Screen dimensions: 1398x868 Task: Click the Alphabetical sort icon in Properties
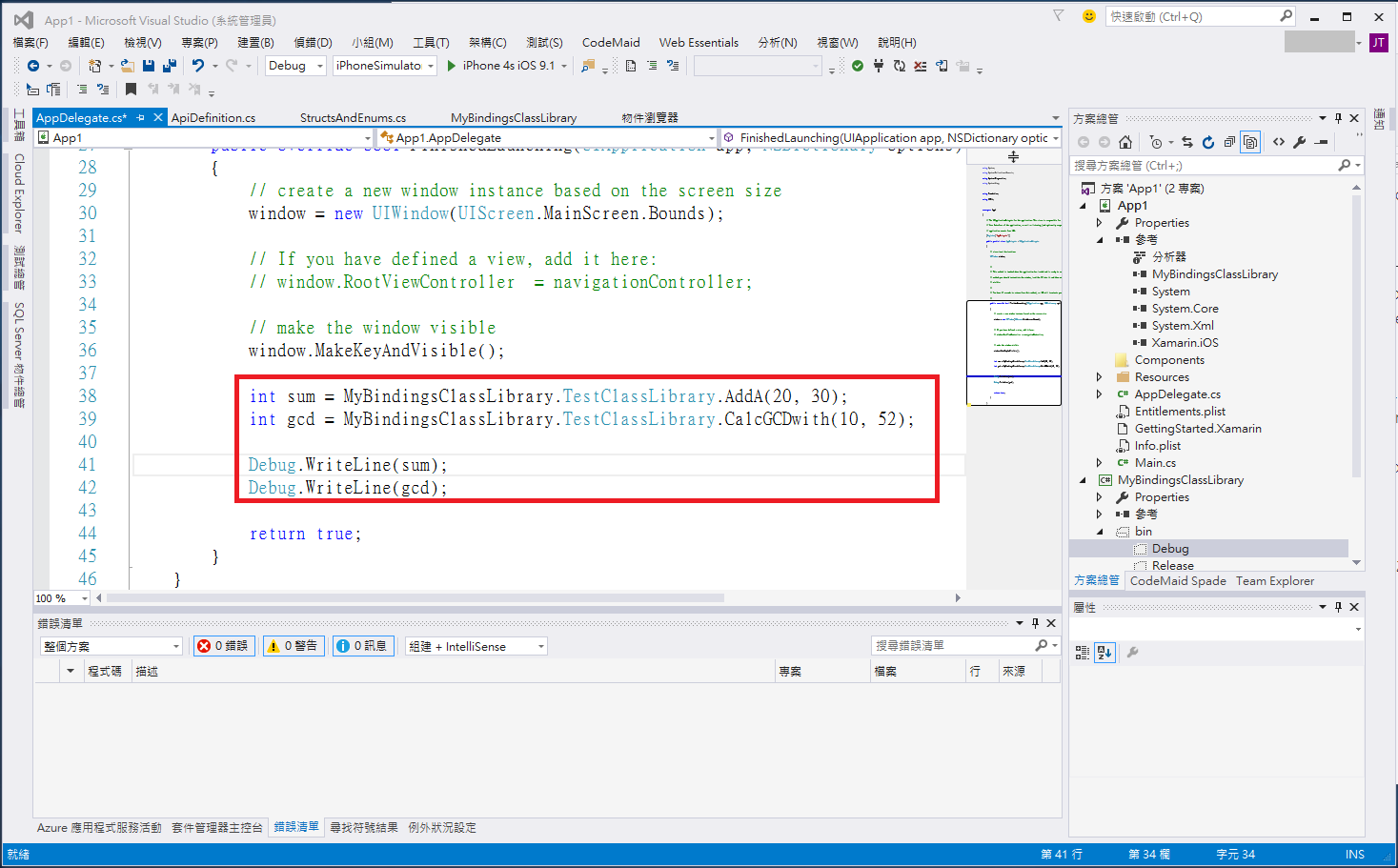pos(1104,653)
